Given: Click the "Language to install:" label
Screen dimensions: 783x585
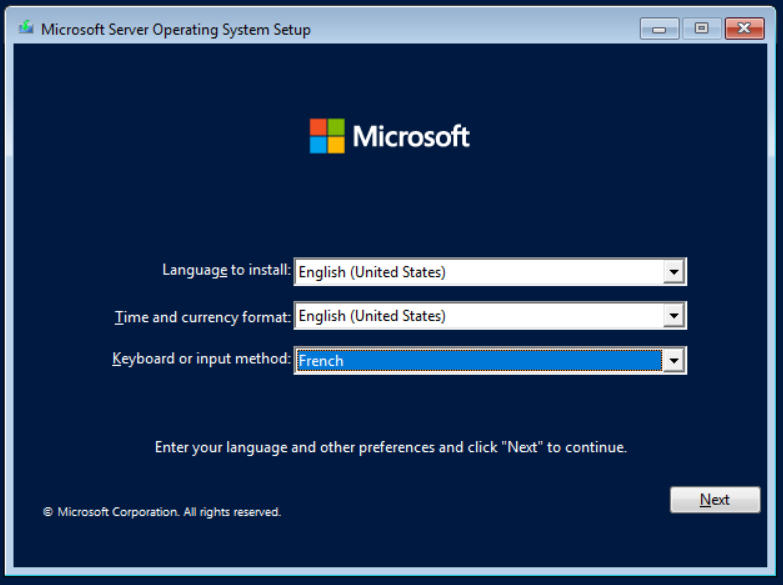Looking at the screenshot, I should pos(226,270).
